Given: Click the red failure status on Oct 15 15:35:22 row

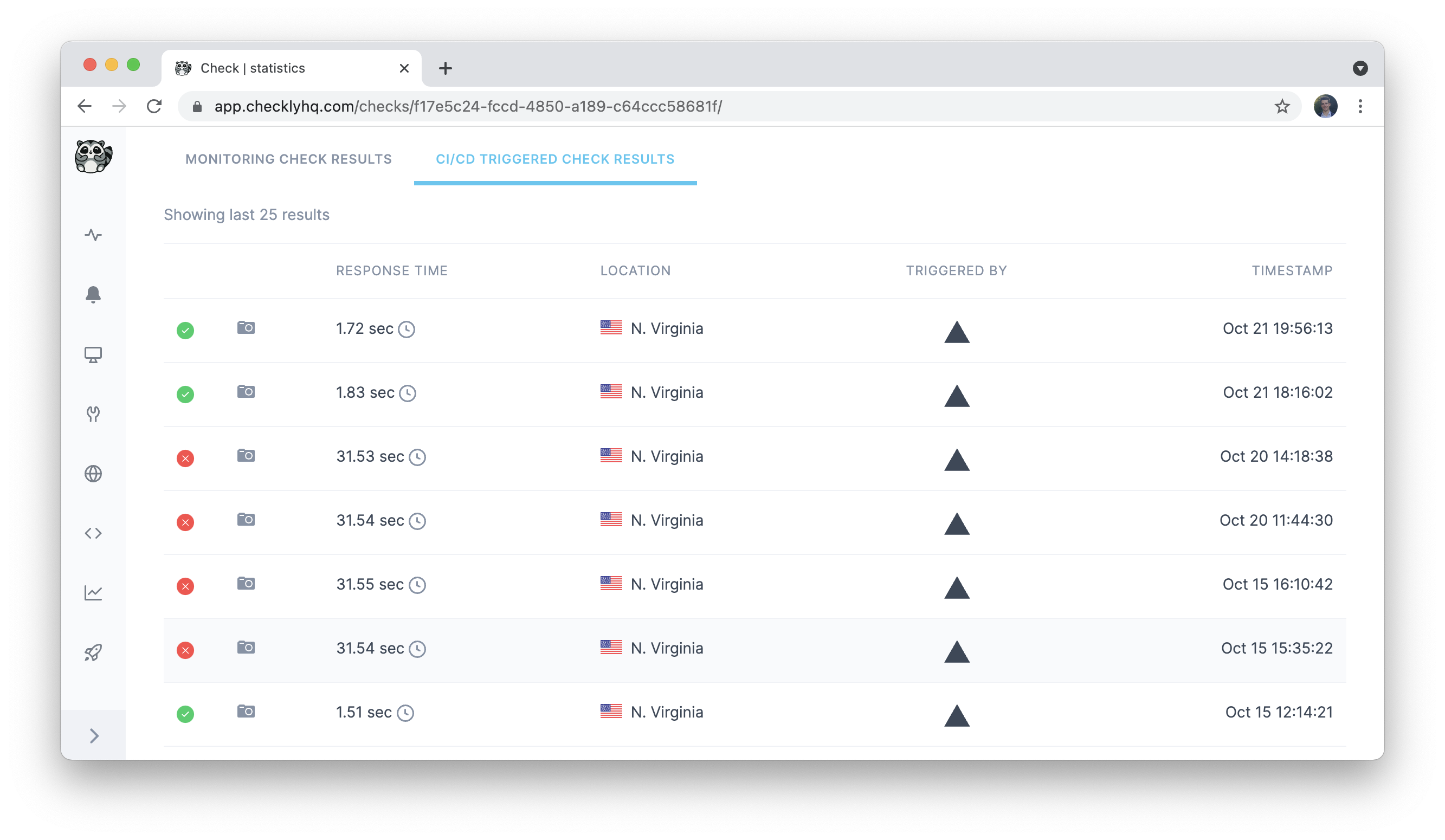Looking at the screenshot, I should click(x=185, y=650).
